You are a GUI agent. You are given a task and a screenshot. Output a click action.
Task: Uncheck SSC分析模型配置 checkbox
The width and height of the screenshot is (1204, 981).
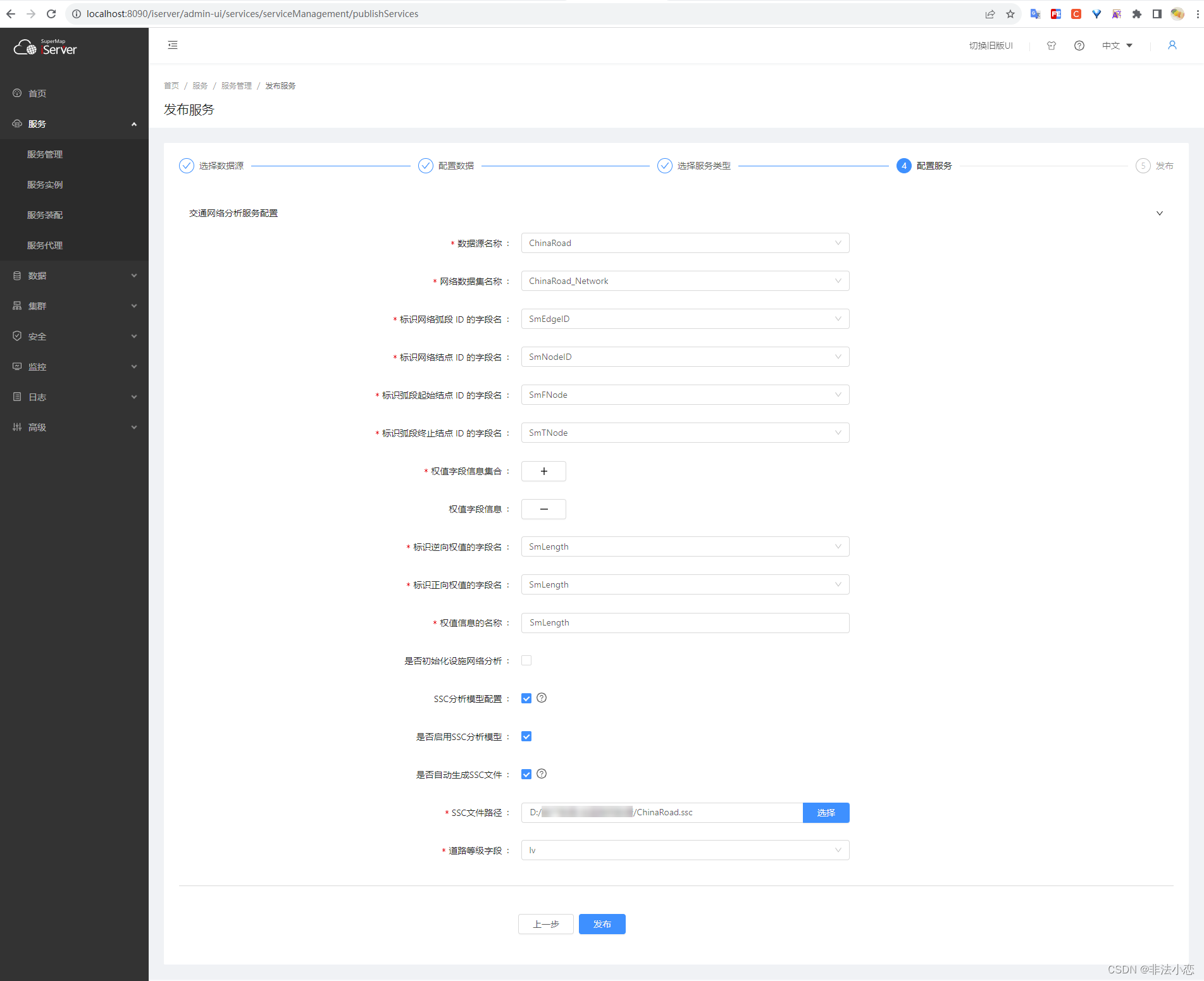pos(526,698)
